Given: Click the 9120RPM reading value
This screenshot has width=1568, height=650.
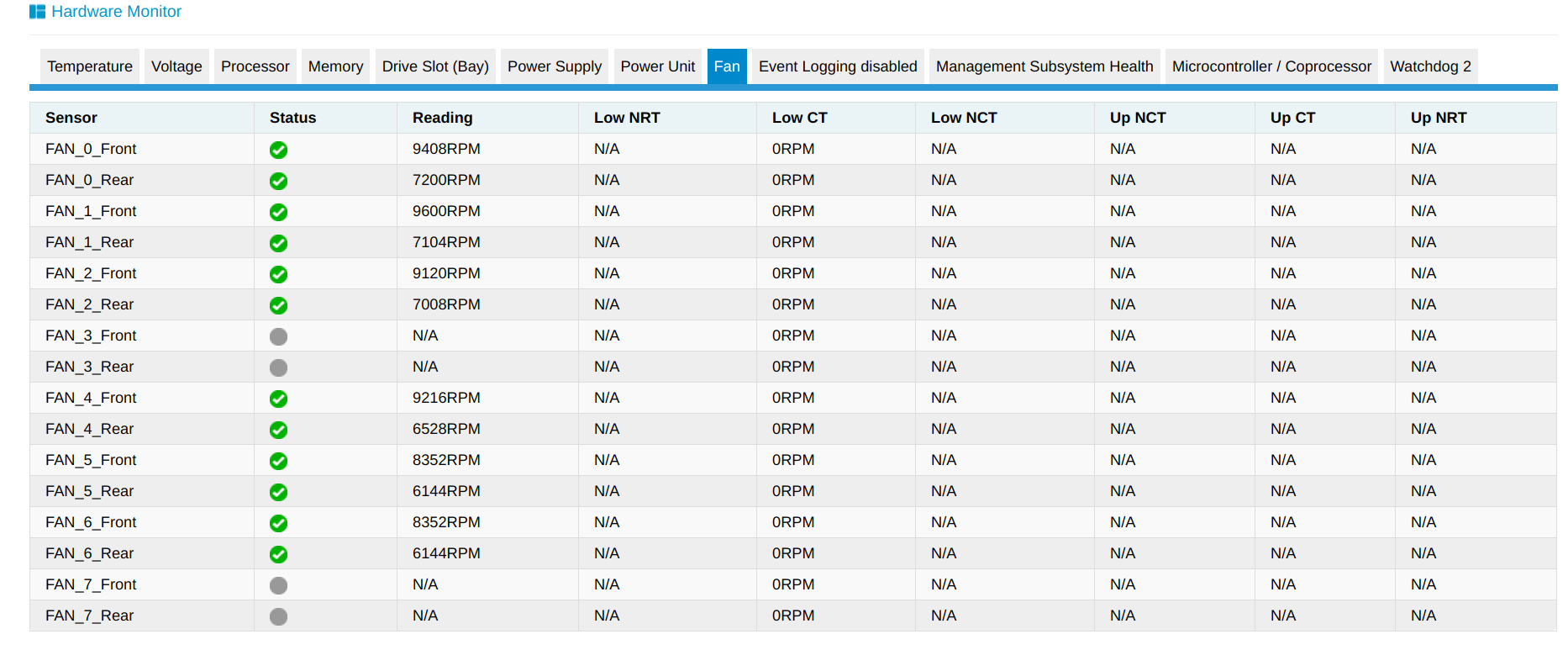Looking at the screenshot, I should pyautogui.click(x=446, y=273).
